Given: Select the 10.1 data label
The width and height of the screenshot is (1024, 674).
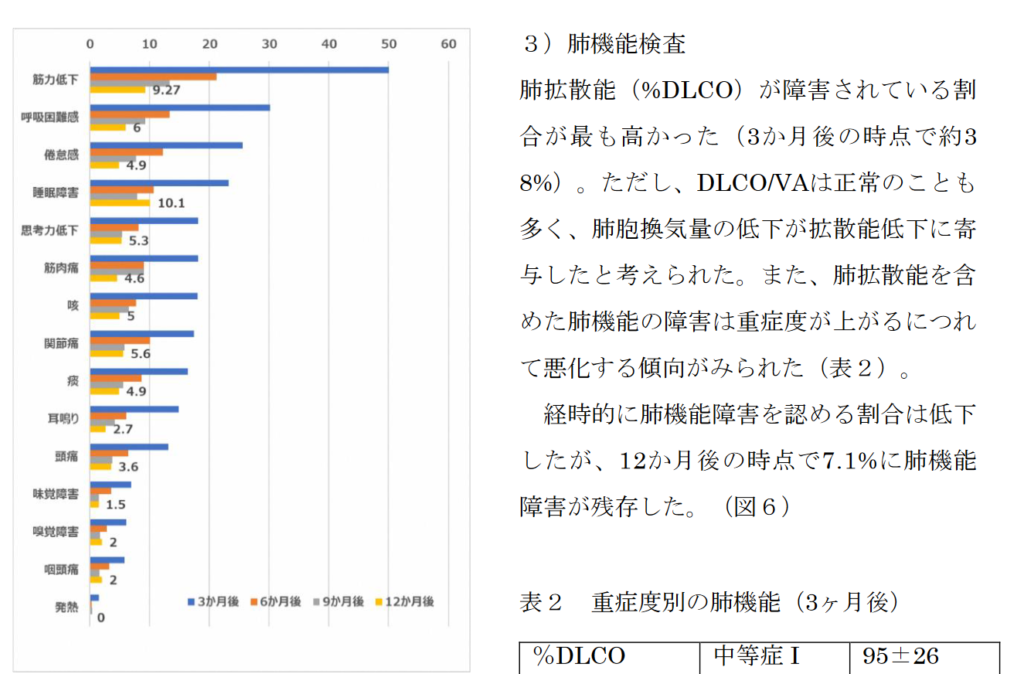Looking at the screenshot, I should [x=172, y=203].
